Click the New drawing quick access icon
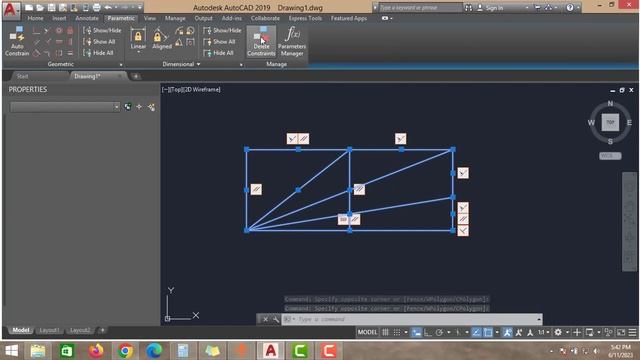This screenshot has width=640, height=360. (29, 7)
